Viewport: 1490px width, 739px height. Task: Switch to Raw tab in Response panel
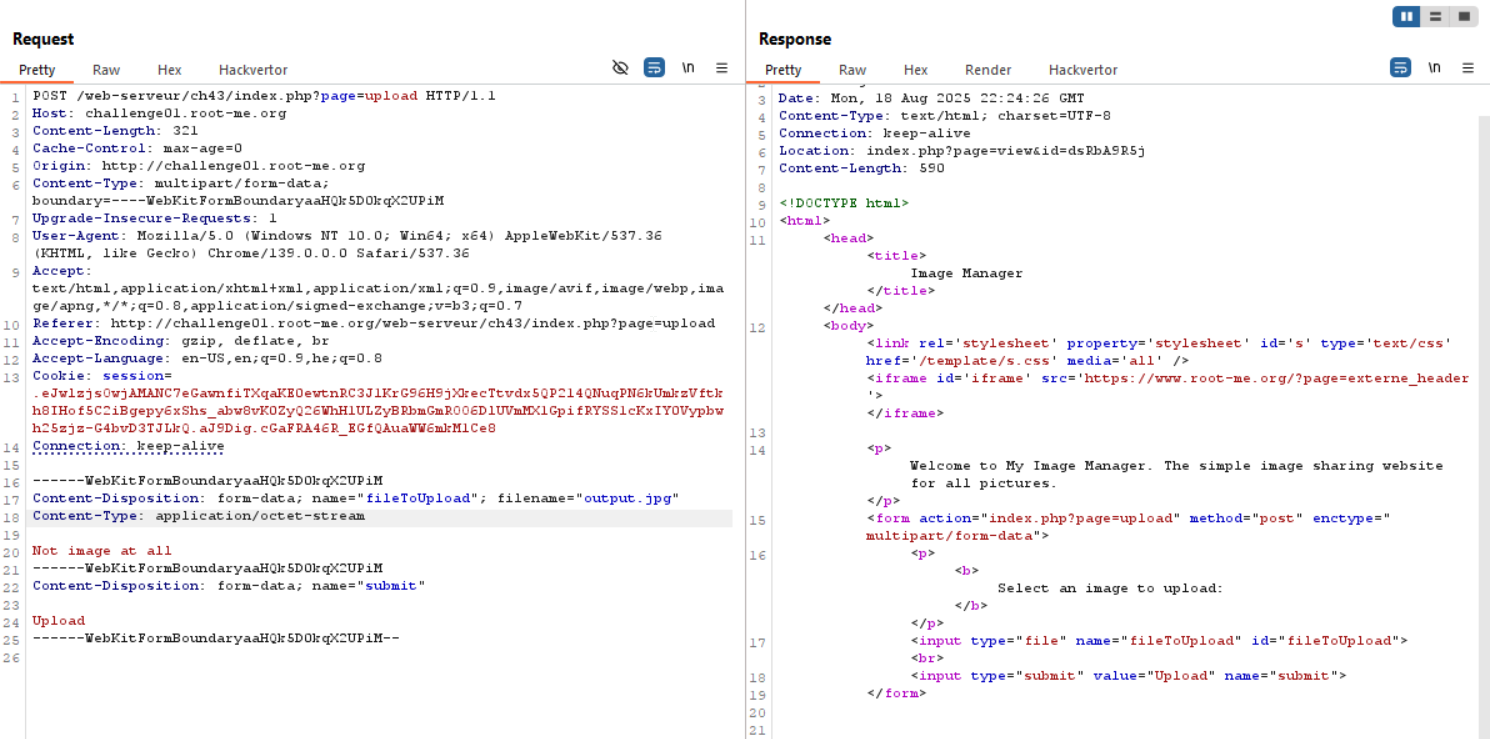[x=852, y=70]
